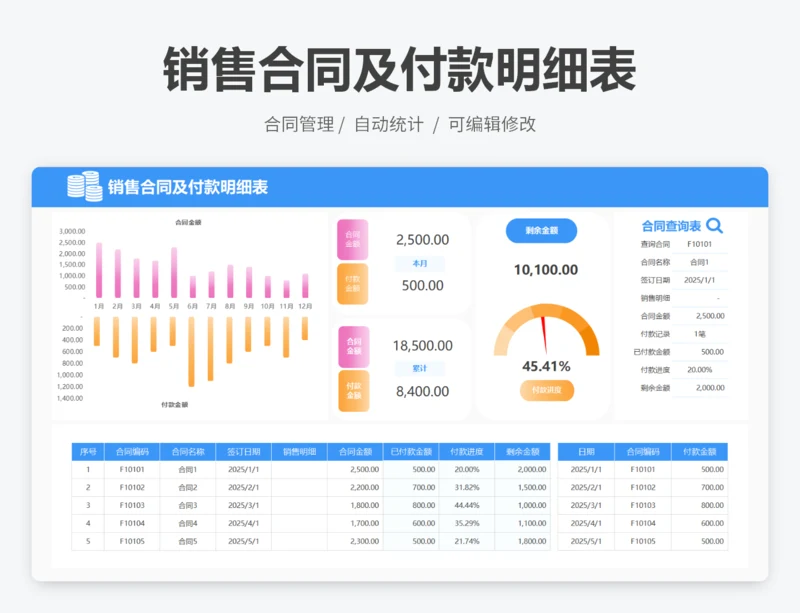Viewport: 800px width, 613px height.
Task: Click the 20.00% value in query panel
Action: click(x=699, y=370)
